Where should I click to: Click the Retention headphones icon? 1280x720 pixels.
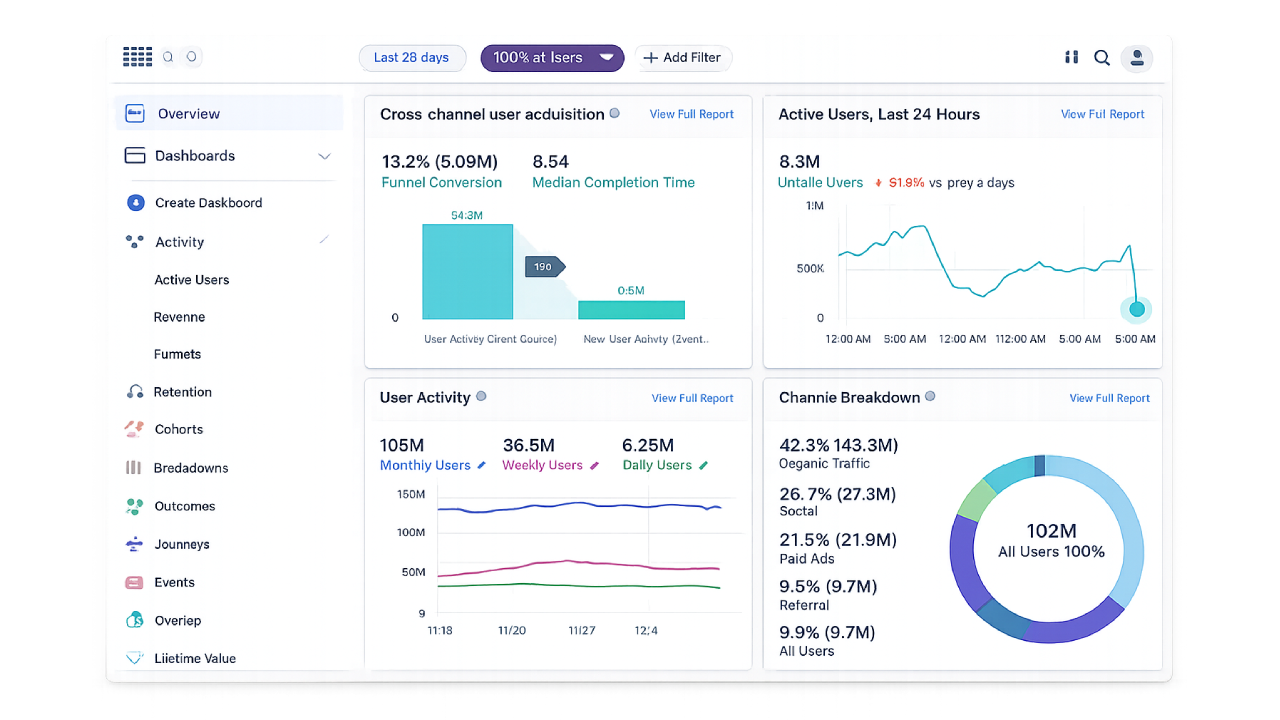135,392
